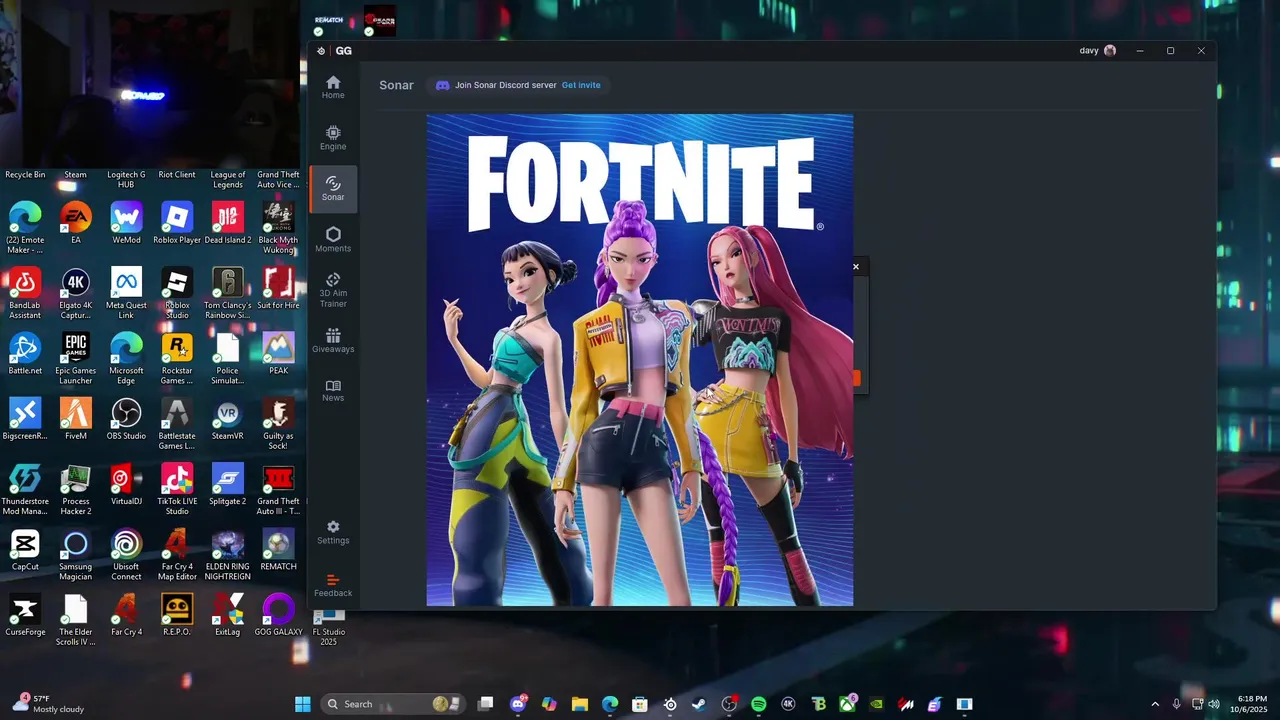
Task: Select the PEAK desktop icon
Action: pyautogui.click(x=278, y=354)
